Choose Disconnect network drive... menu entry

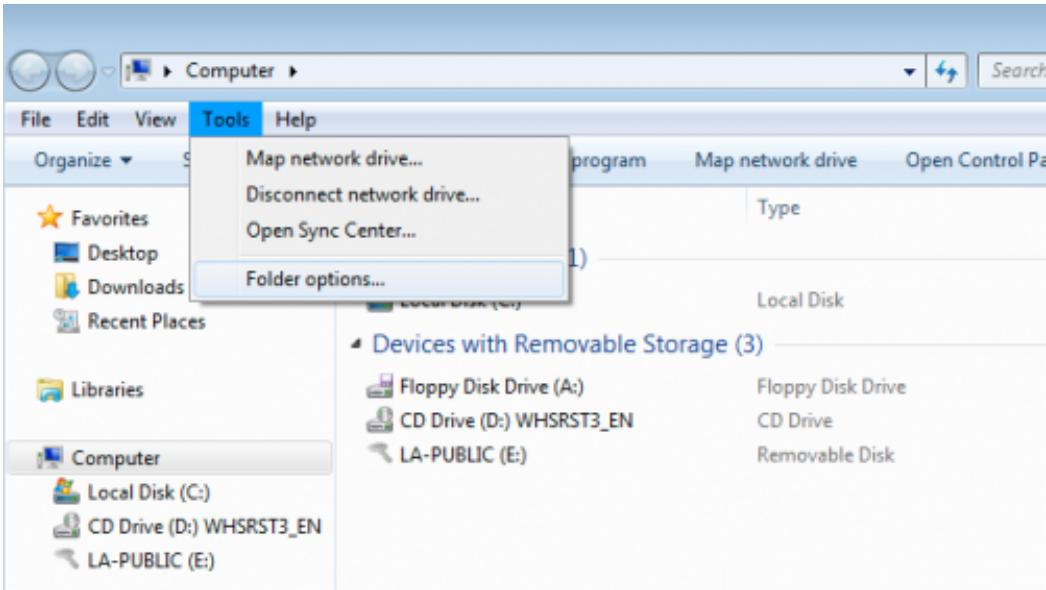(x=380, y=194)
